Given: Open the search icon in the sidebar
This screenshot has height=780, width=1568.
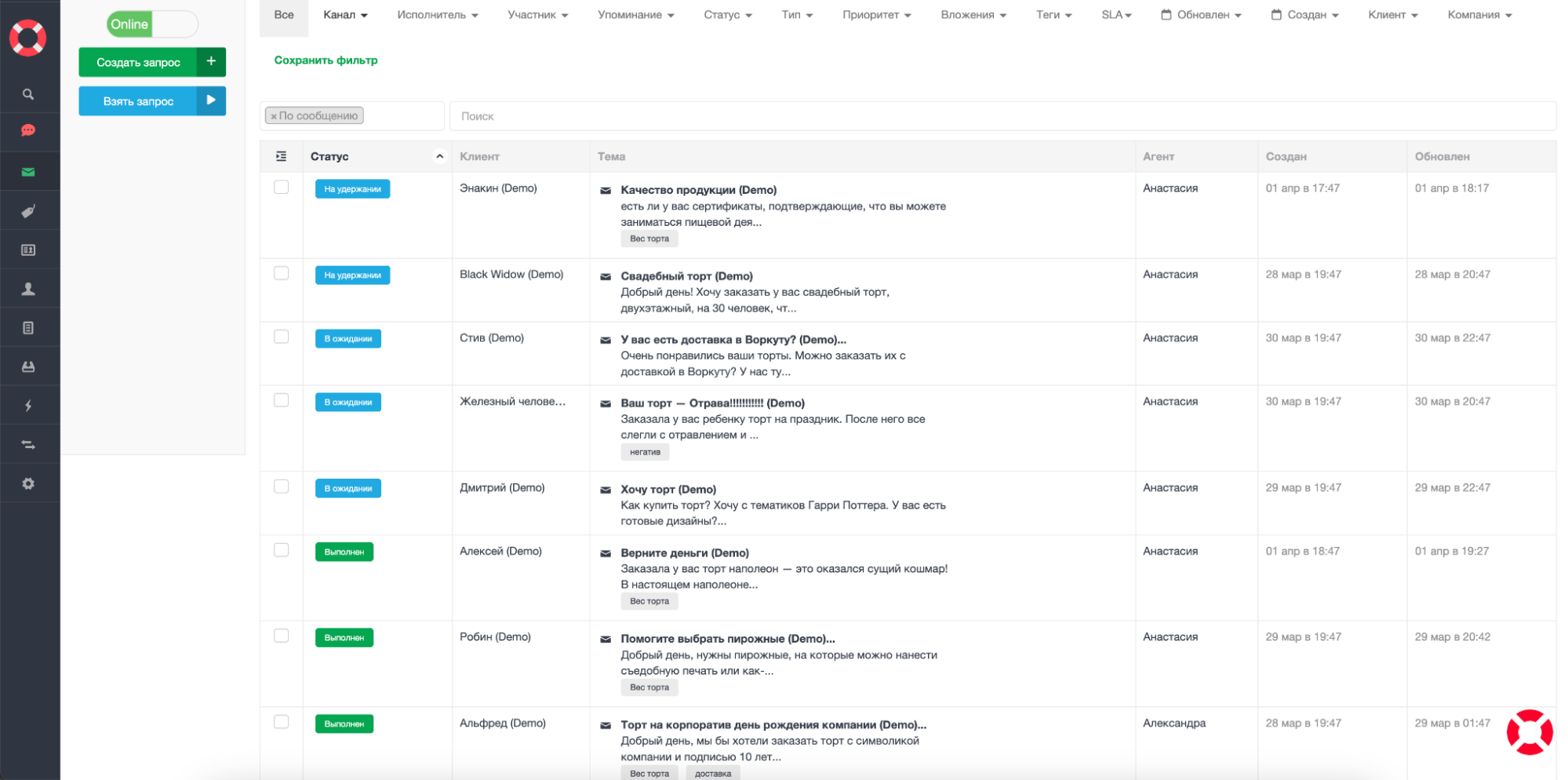Looking at the screenshot, I should tap(28, 94).
